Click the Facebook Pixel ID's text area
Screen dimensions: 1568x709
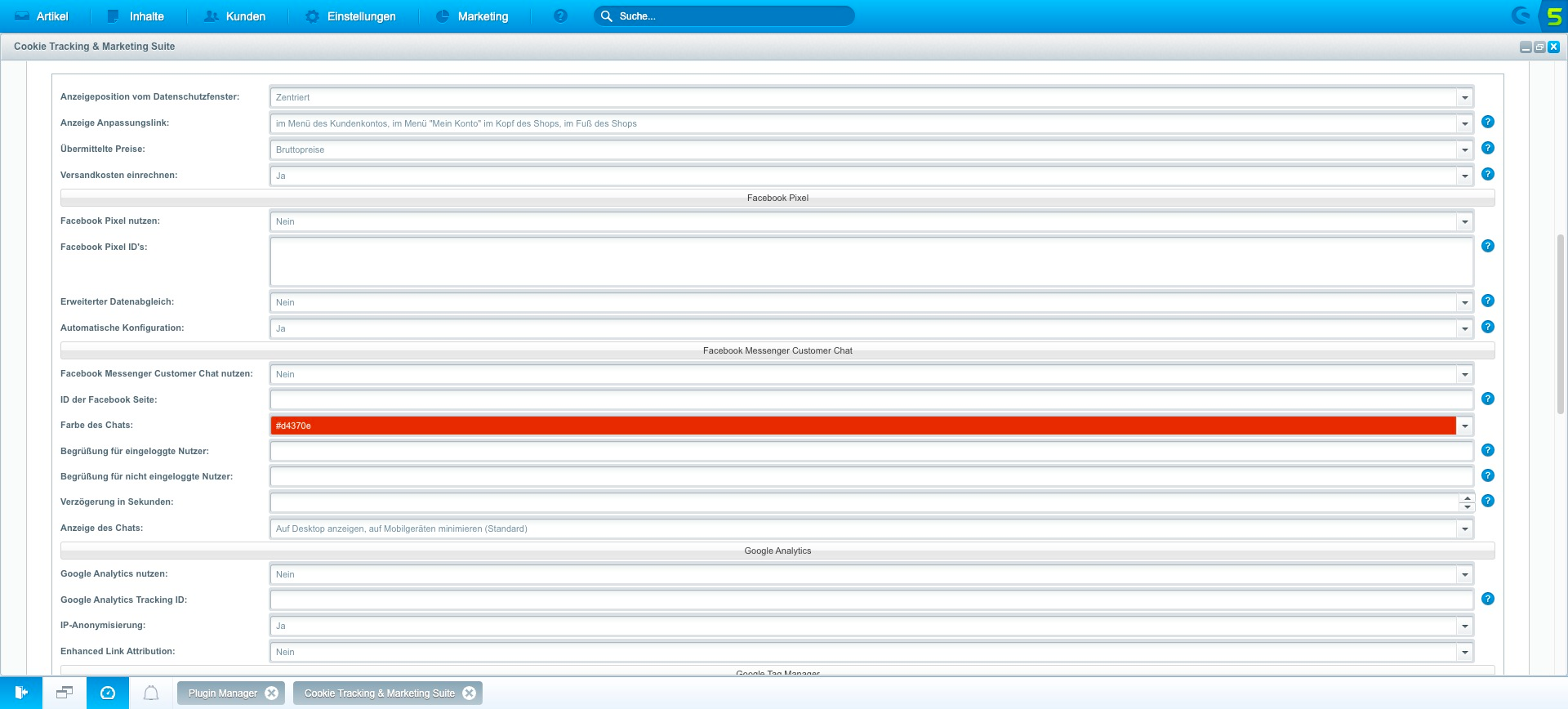click(x=871, y=261)
